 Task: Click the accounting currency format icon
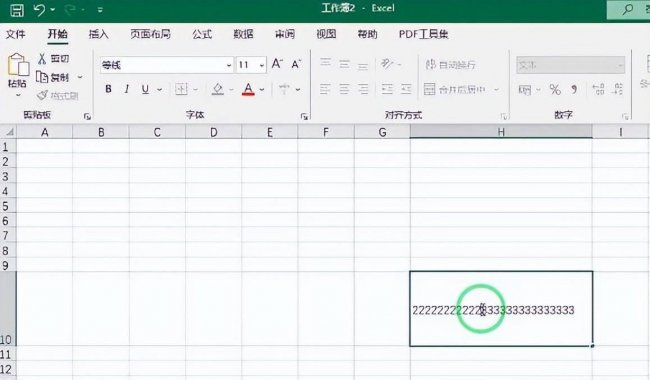pyautogui.click(x=524, y=89)
